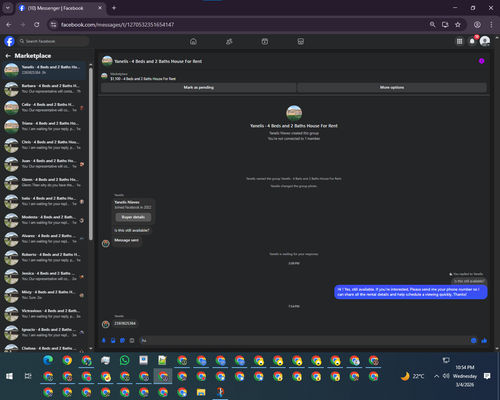Open the Triana conversation in the list

[44, 126]
